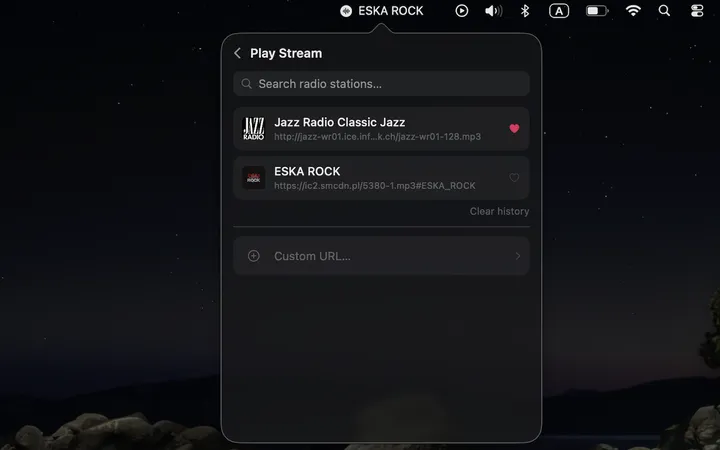Open Spotlight search from the menu bar
Screen dimensions: 720x450
(x=664, y=11)
